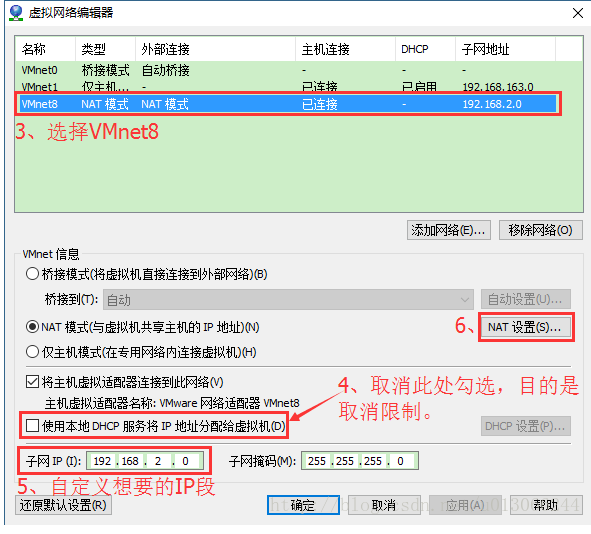Click 自动桥接 cell of VMnet0
Image resolution: width=591 pixels, height=534 pixels.
165,70
